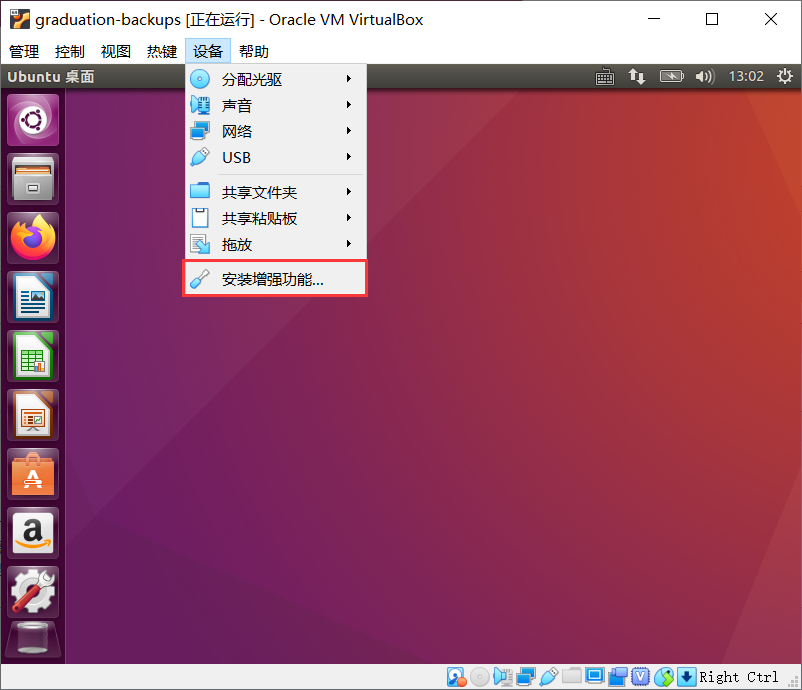802x690 pixels.
Task: Launch LibreOffice Impress from launcher
Action: pos(33,415)
